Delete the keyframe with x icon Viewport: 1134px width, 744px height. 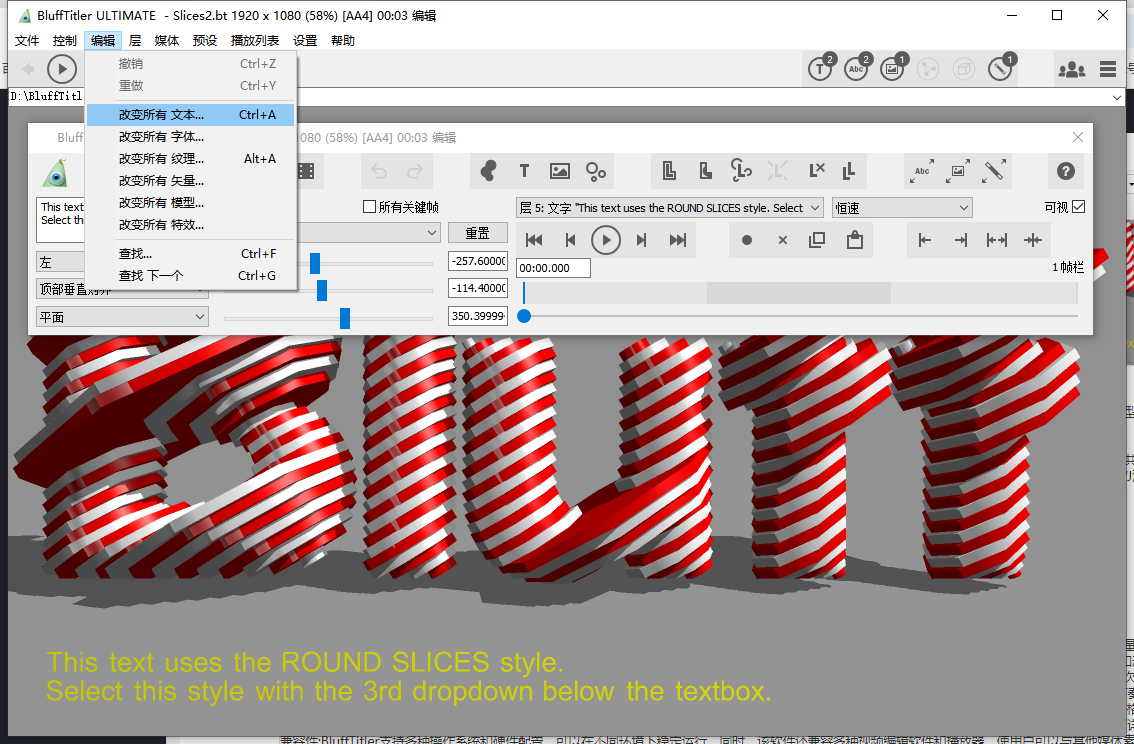pyautogui.click(x=783, y=240)
